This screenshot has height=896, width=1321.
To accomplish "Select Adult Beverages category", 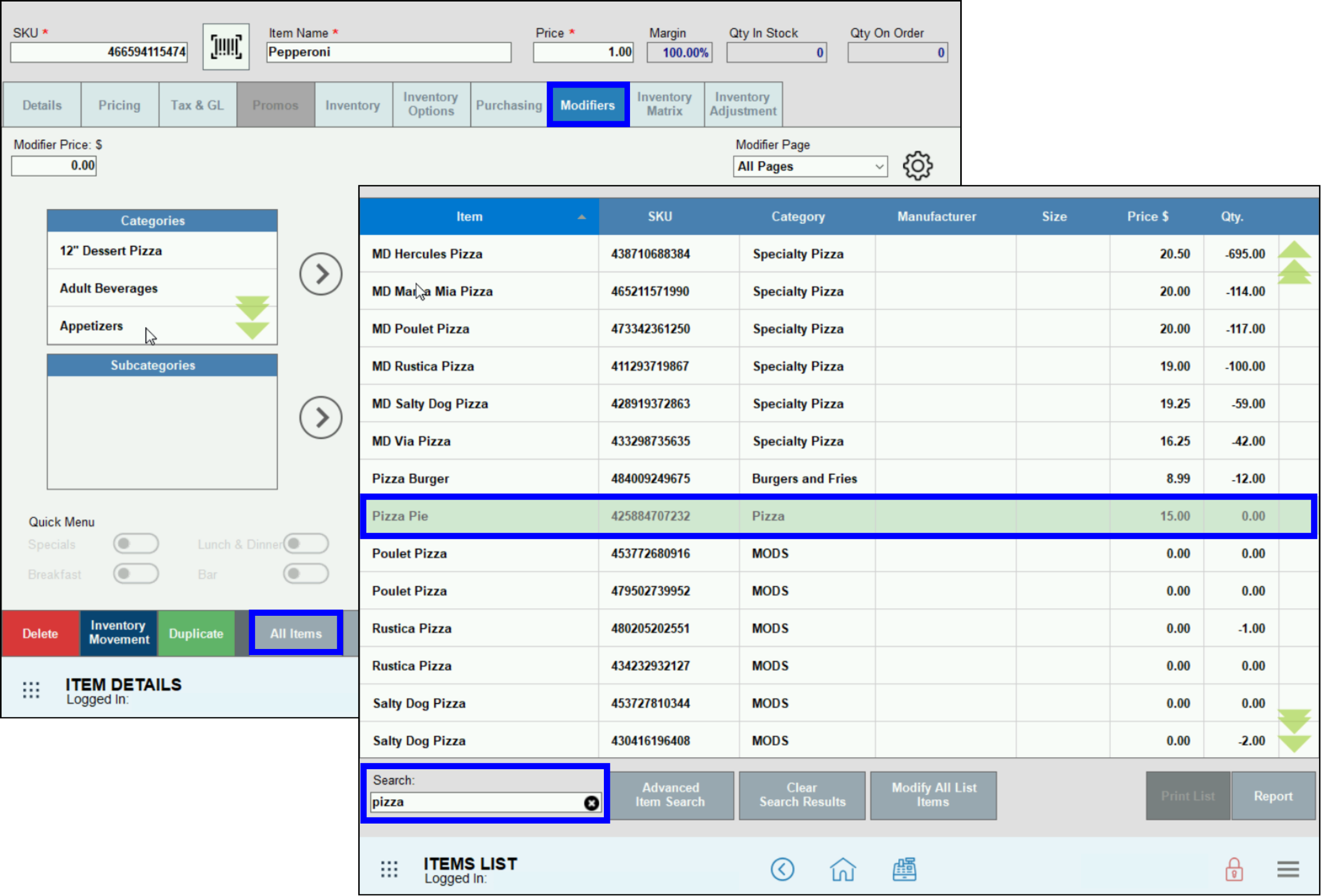I will [x=162, y=288].
